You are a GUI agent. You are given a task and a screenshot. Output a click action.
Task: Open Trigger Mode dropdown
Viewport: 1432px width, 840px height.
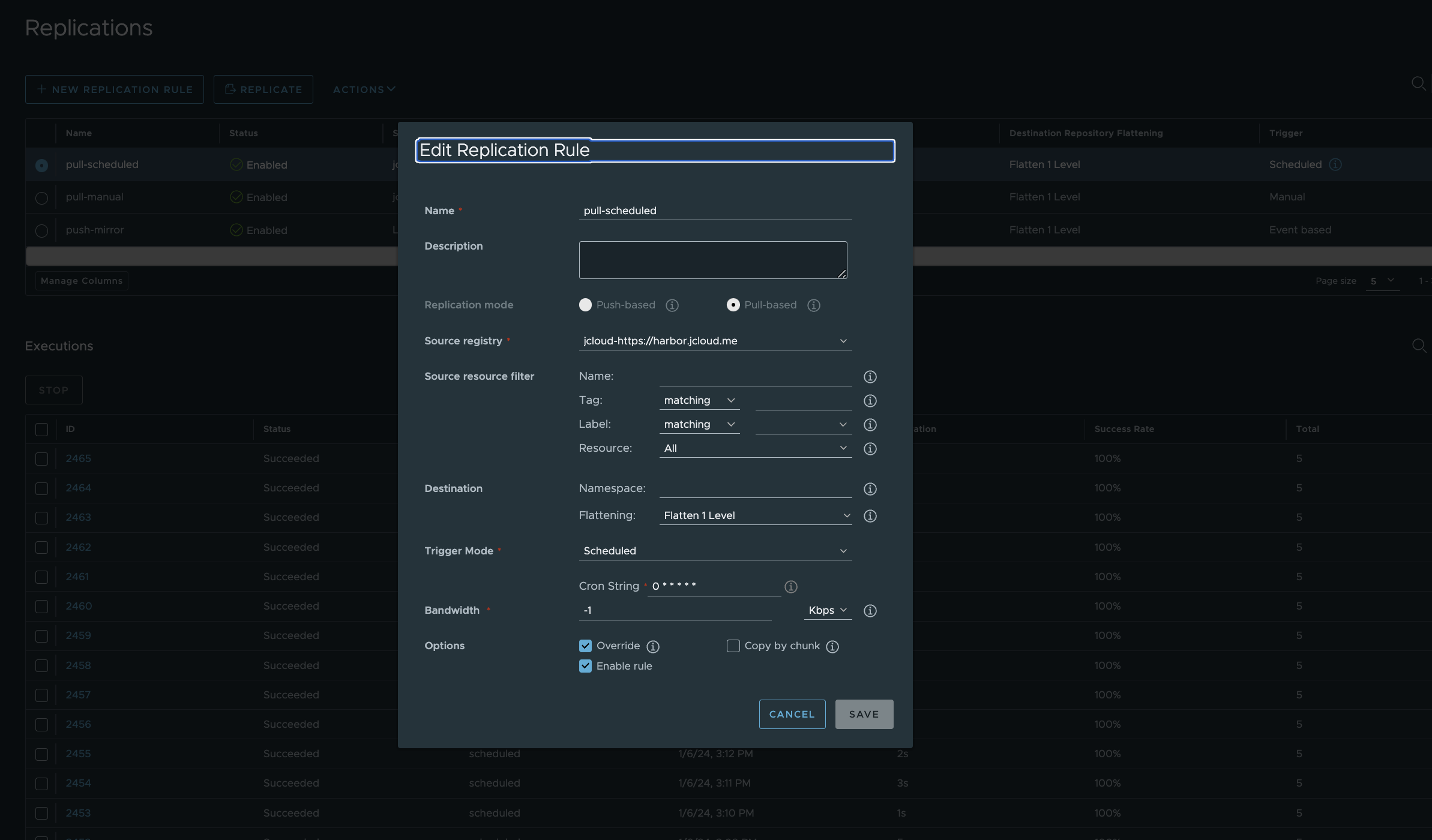[715, 551]
